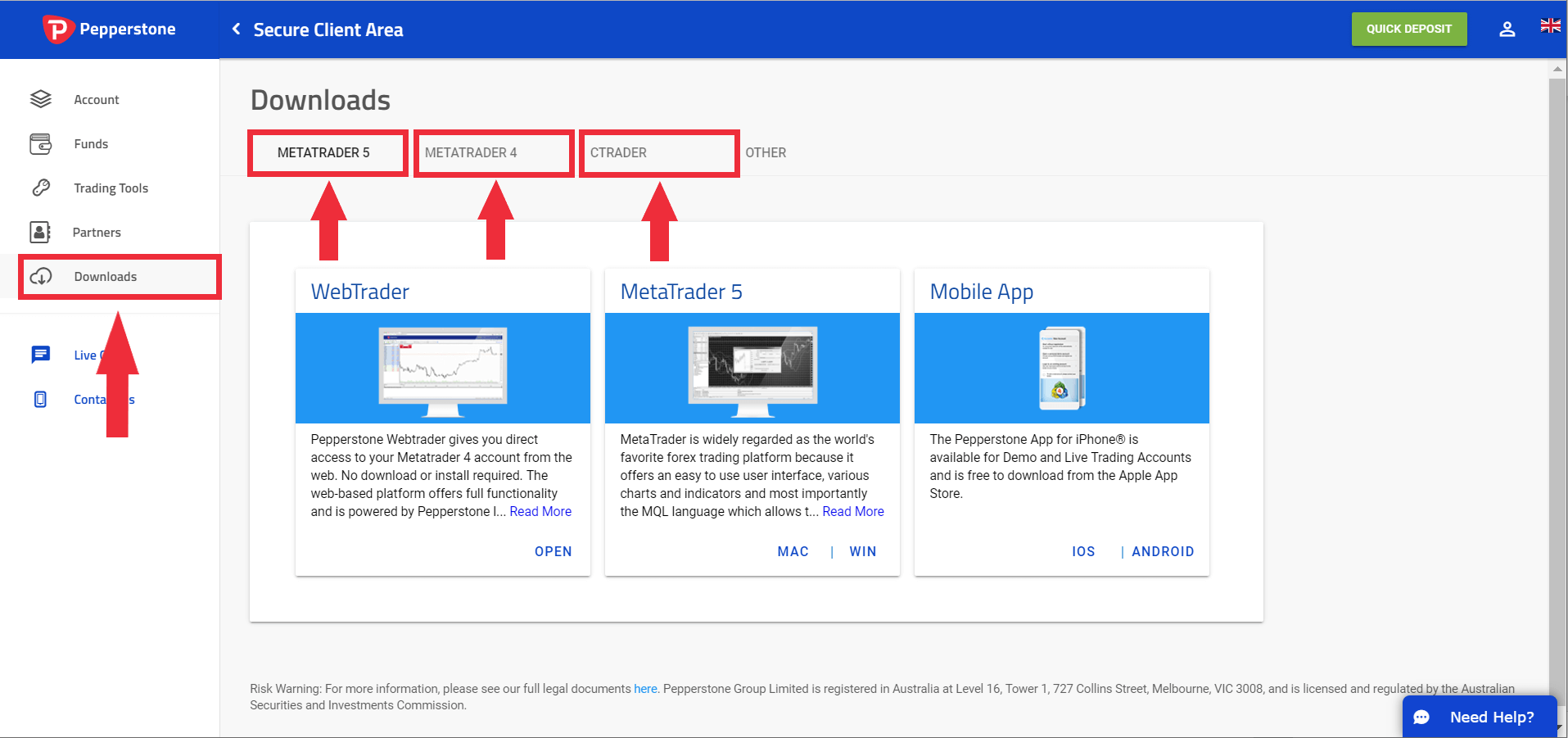
Task: Go back using Secure Client Area chevron
Action: click(236, 29)
